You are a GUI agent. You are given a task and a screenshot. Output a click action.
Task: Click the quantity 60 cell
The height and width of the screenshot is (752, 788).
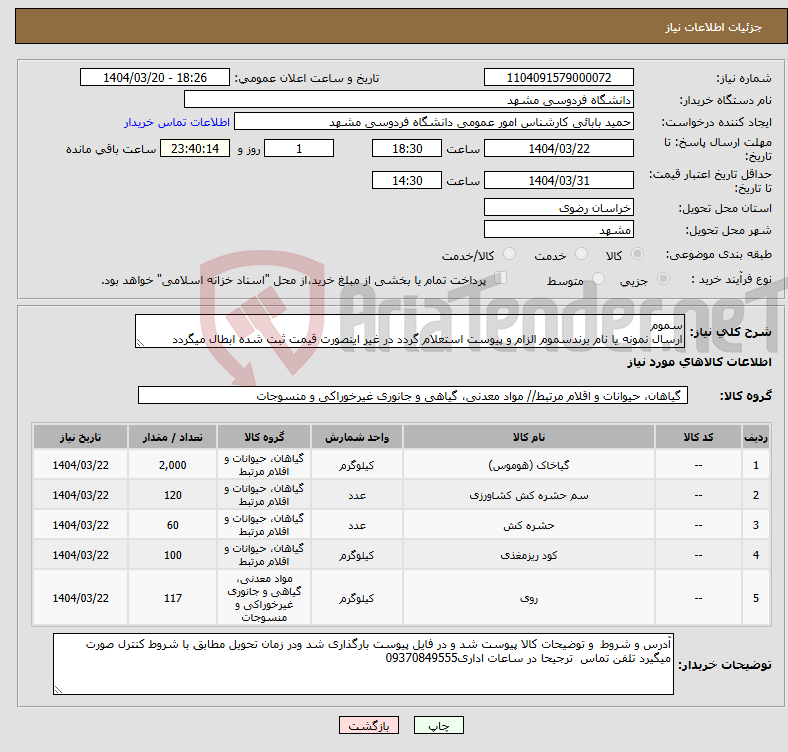point(172,525)
